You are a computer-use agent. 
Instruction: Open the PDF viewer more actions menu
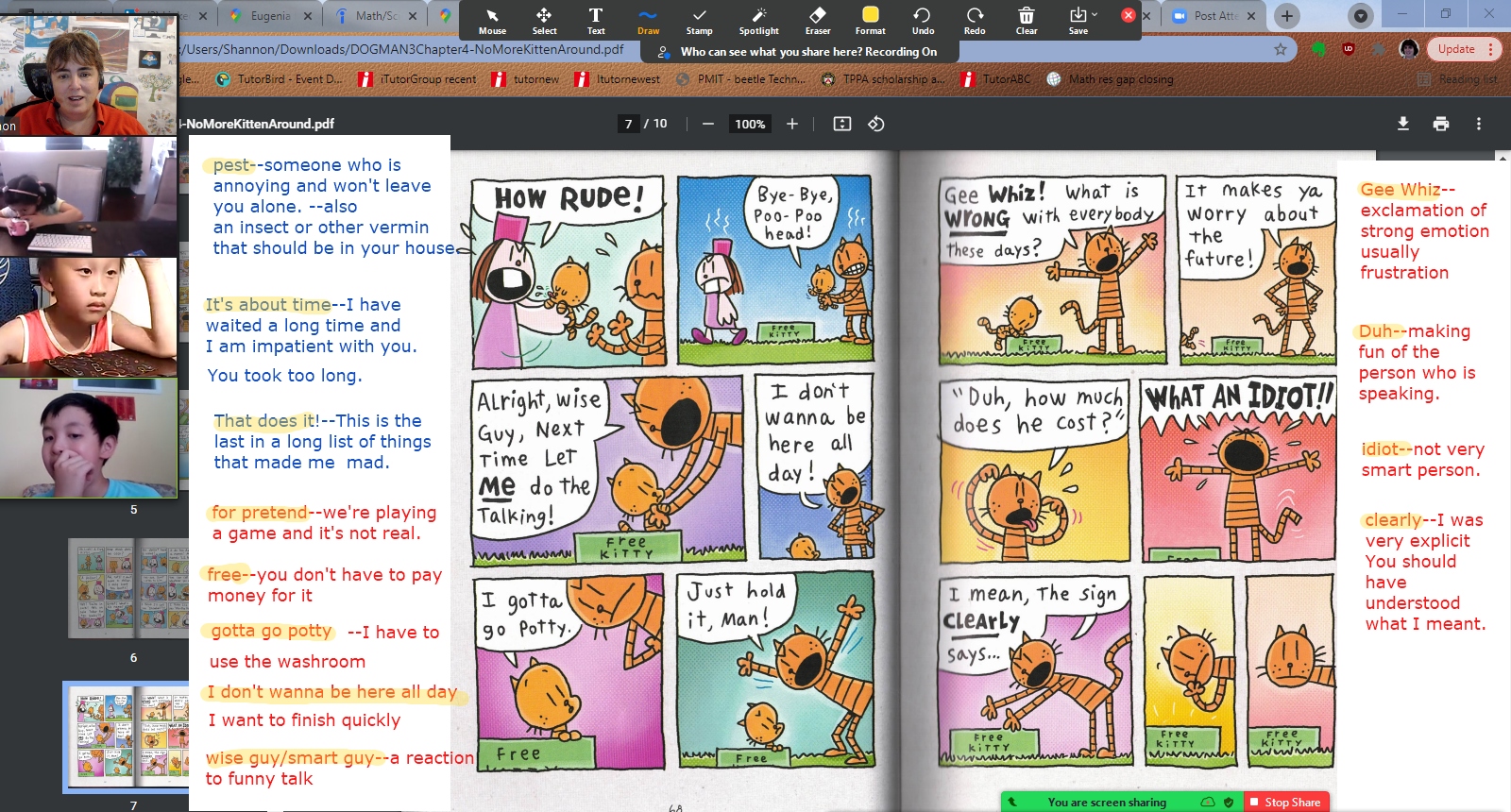pyautogui.click(x=1479, y=124)
